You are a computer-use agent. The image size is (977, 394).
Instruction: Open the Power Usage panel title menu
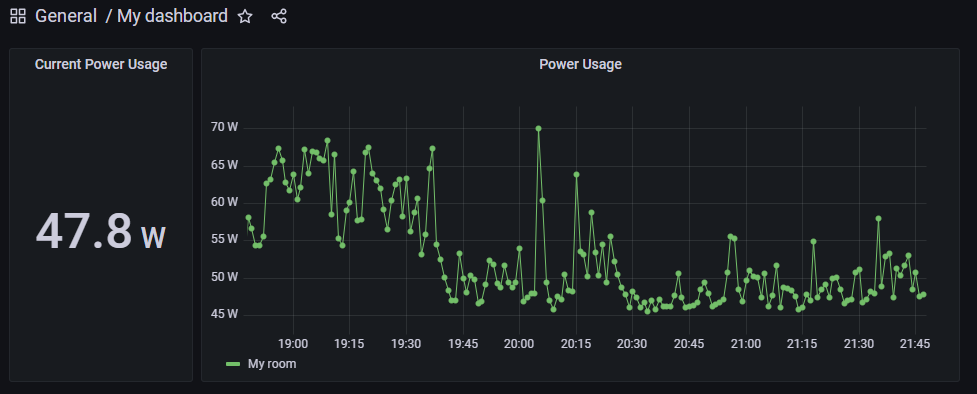tap(580, 64)
